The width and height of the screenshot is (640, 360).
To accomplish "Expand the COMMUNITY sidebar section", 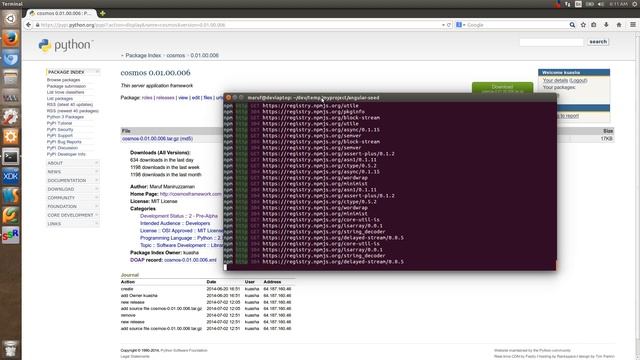I will tap(73, 198).
